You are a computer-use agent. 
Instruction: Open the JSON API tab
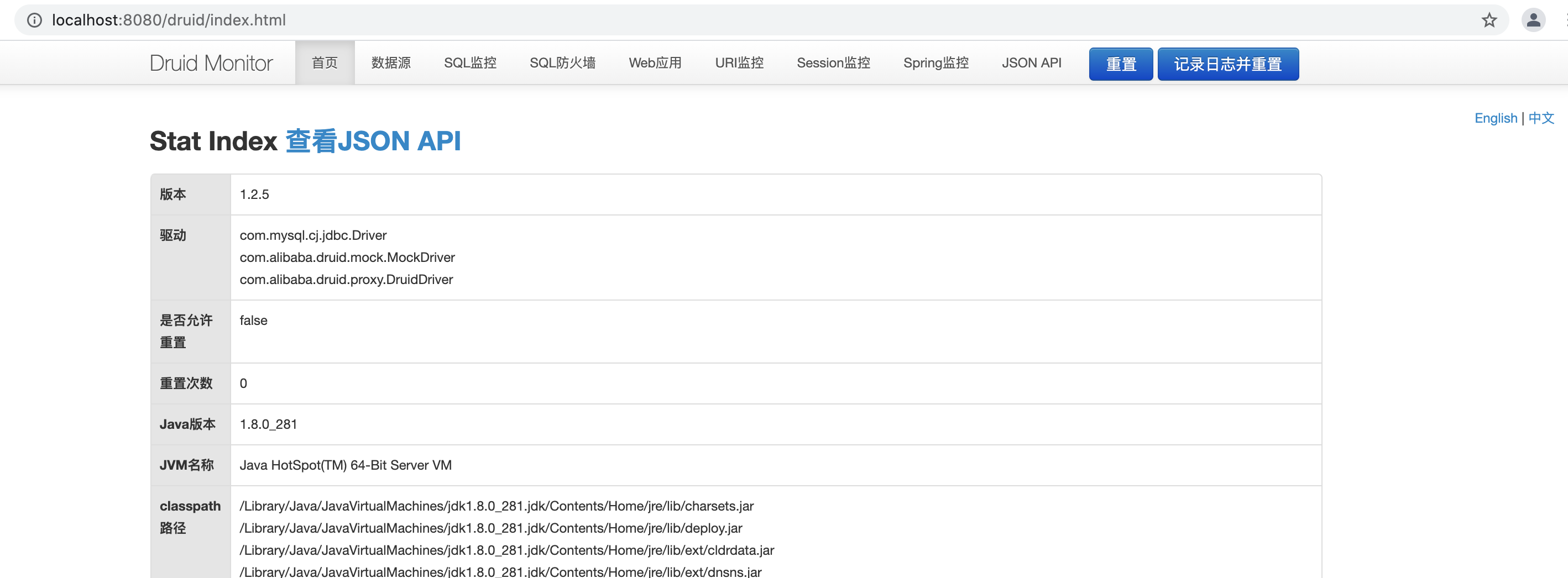1031,62
